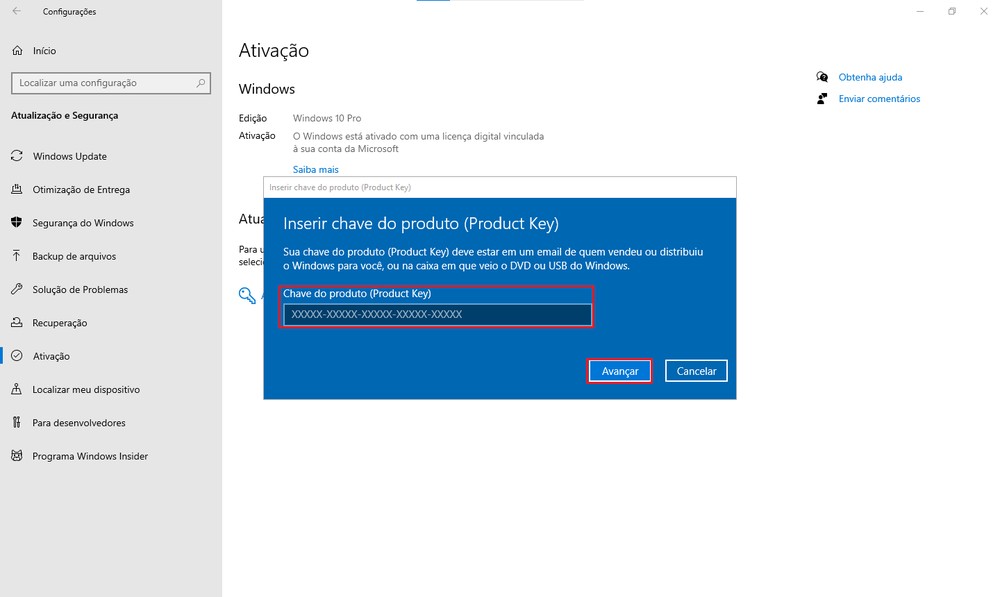Click the Localizar meu dispositivo icon
The image size is (1000, 597).
point(16,389)
